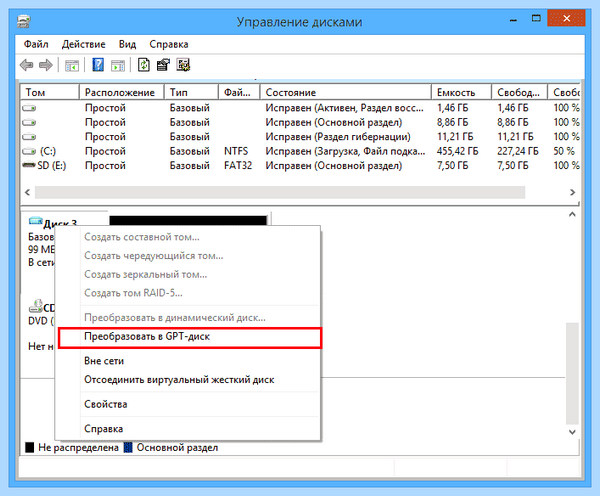The width and height of the screenshot is (600, 496).
Task: Sort by the Фай... column header
Action: tap(239, 92)
